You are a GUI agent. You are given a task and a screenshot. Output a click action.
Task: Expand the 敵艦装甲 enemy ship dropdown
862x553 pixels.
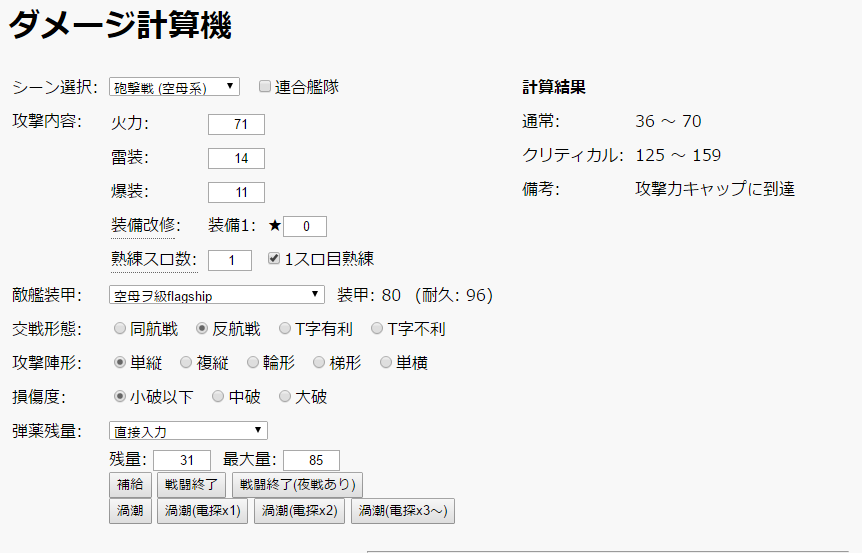[x=216, y=295]
